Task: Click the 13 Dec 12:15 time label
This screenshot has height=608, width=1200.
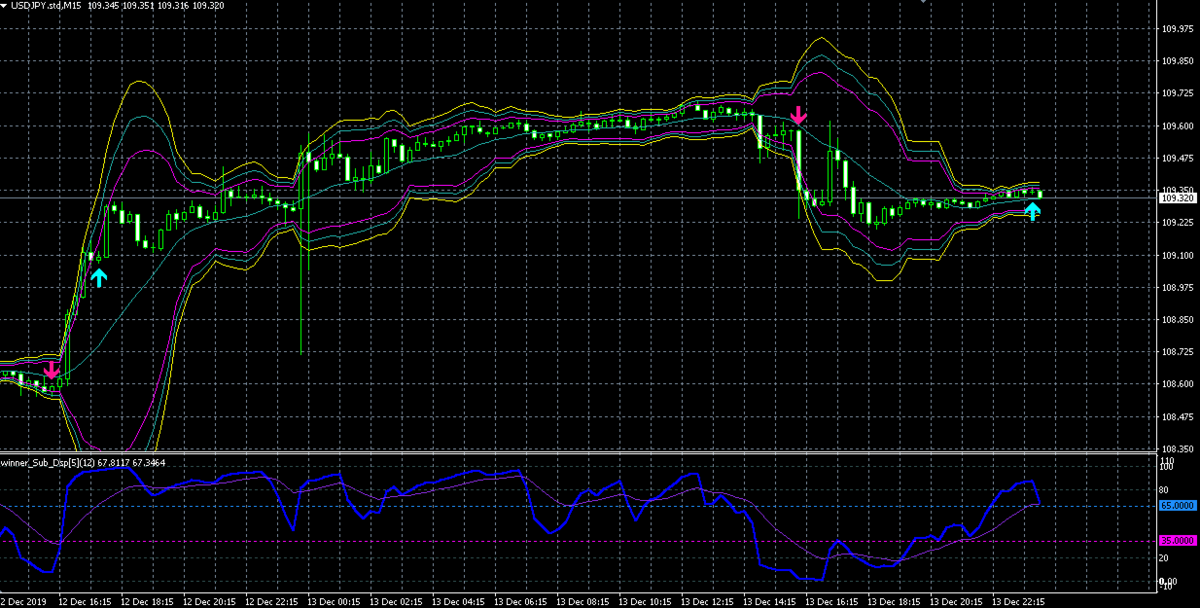Action: (x=708, y=602)
